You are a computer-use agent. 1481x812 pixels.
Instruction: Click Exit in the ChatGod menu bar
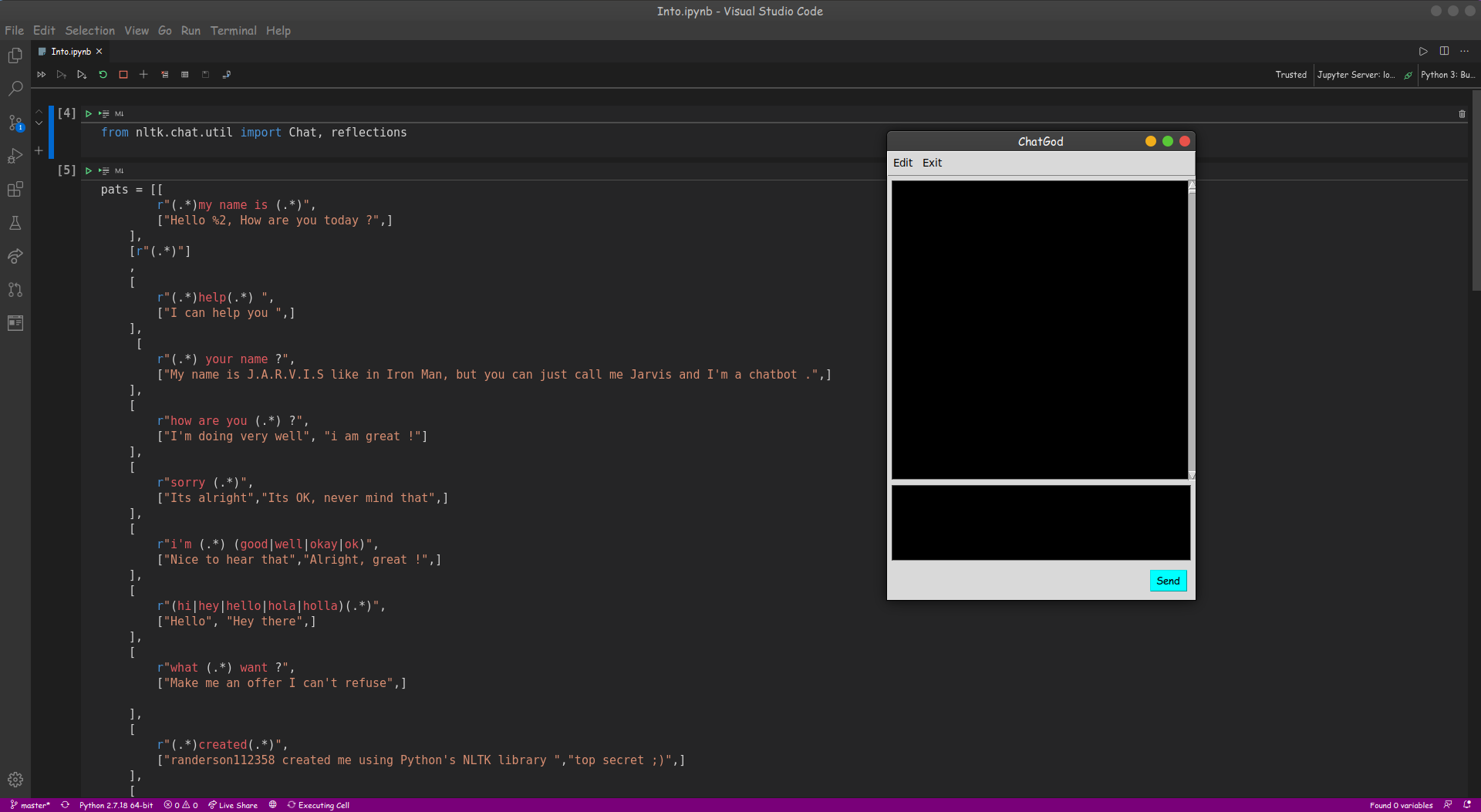click(x=932, y=163)
